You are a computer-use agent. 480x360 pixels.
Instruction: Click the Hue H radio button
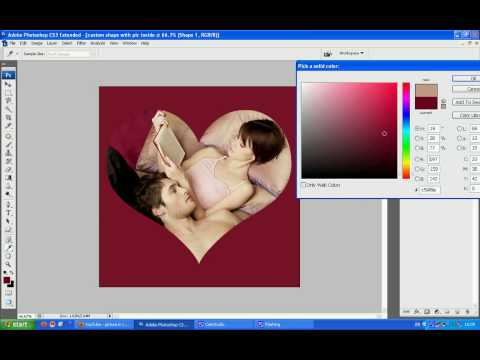click(417, 128)
